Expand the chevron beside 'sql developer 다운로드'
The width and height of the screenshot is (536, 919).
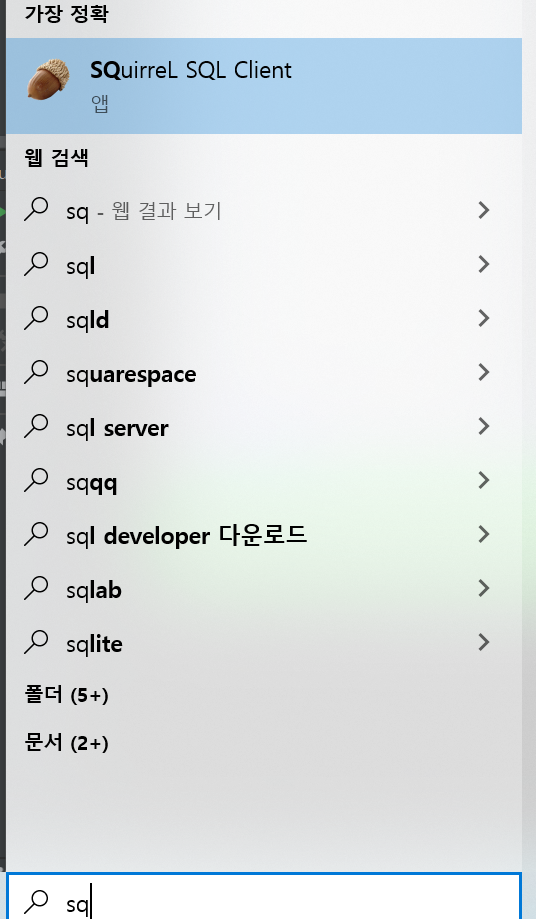(483, 534)
